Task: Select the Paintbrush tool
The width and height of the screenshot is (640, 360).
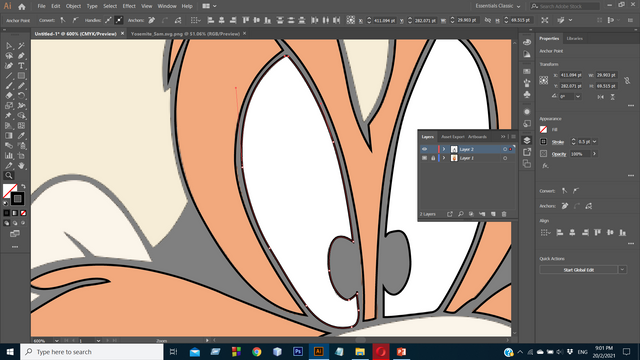Action: tap(9, 86)
